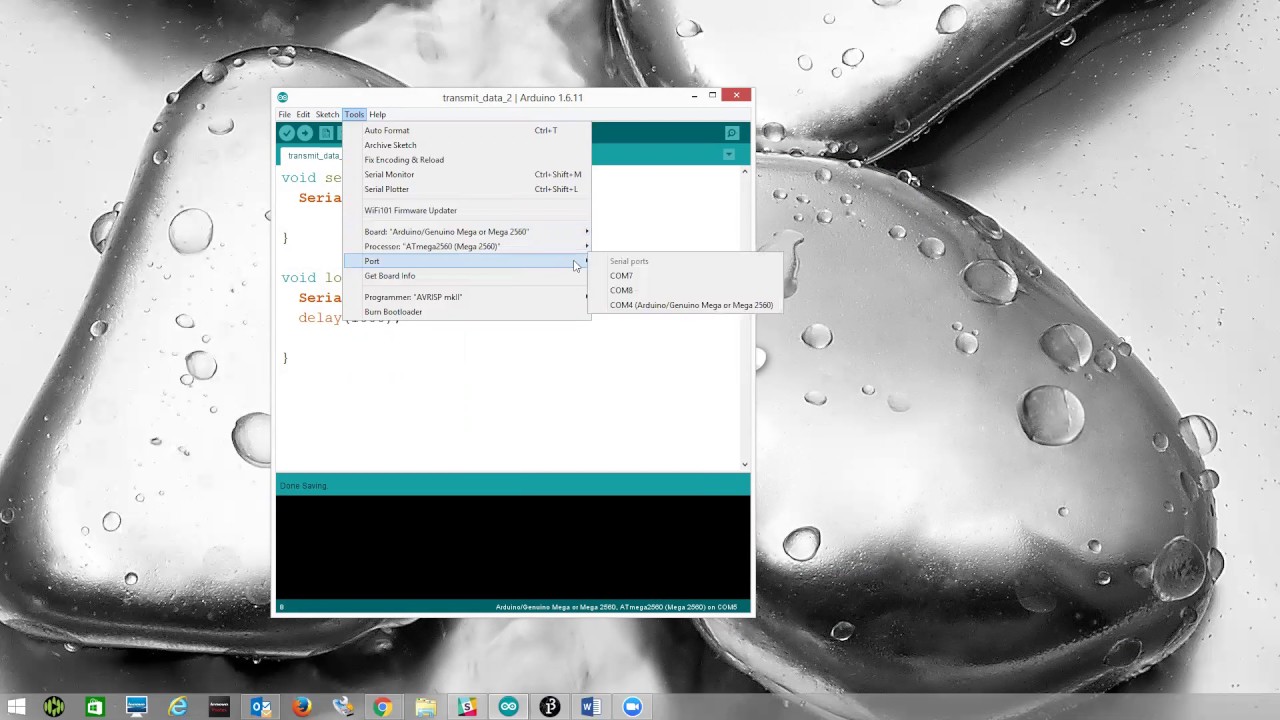Viewport: 1280px width, 720px height.
Task: Close the Arduino window
Action: [x=736, y=96]
